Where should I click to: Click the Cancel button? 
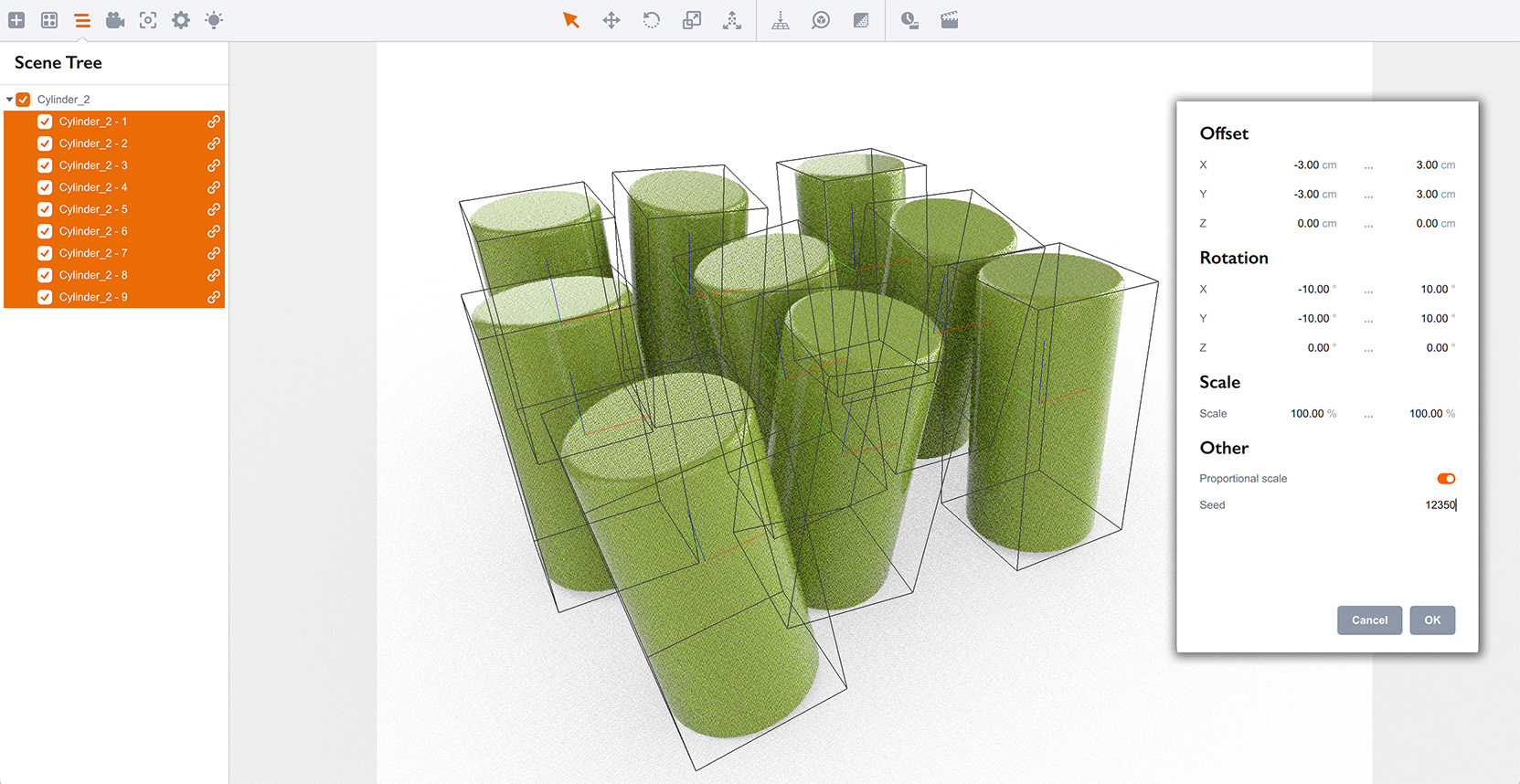point(1368,620)
